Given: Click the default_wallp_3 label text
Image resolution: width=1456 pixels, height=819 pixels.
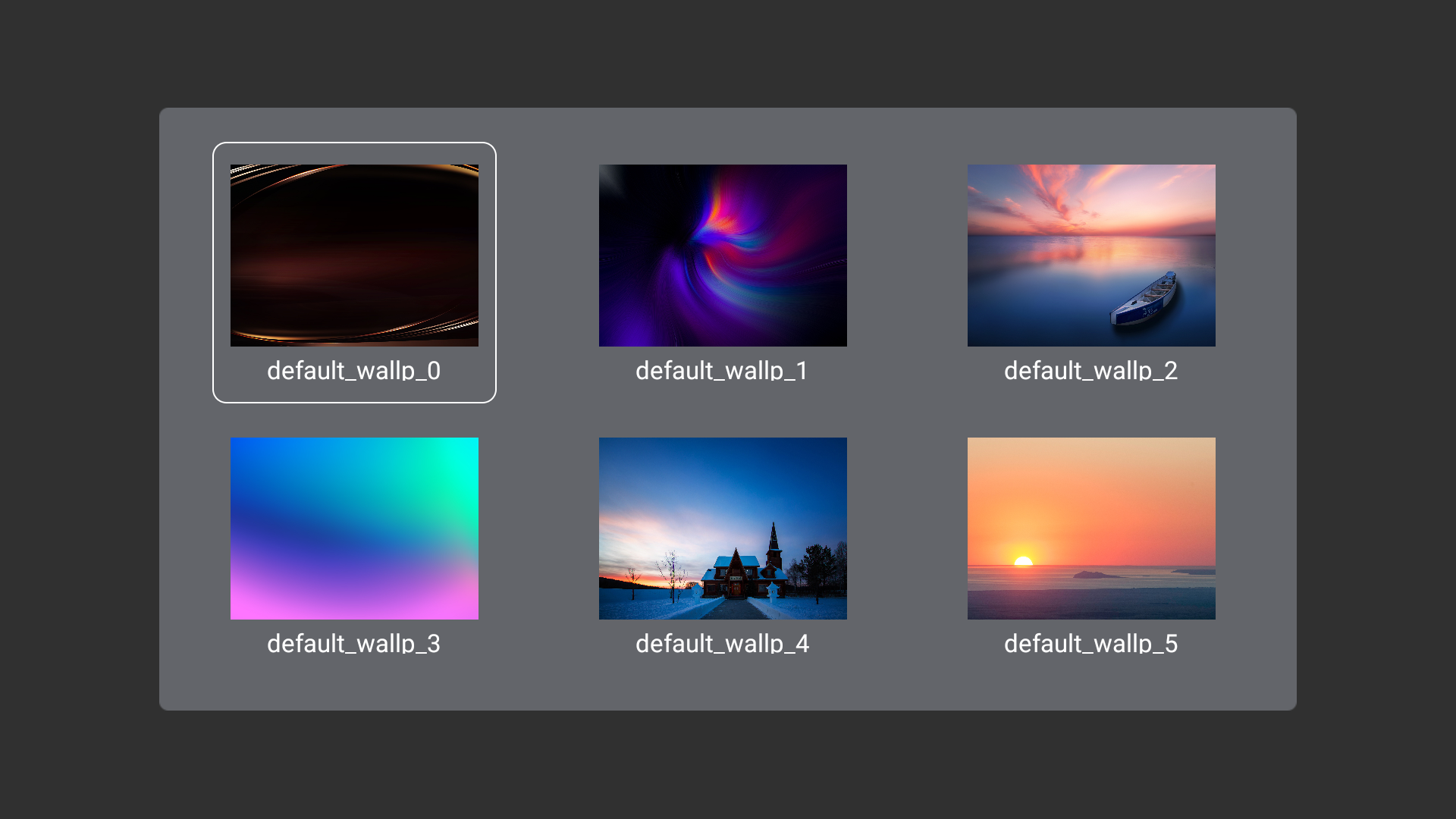Looking at the screenshot, I should click(x=353, y=642).
